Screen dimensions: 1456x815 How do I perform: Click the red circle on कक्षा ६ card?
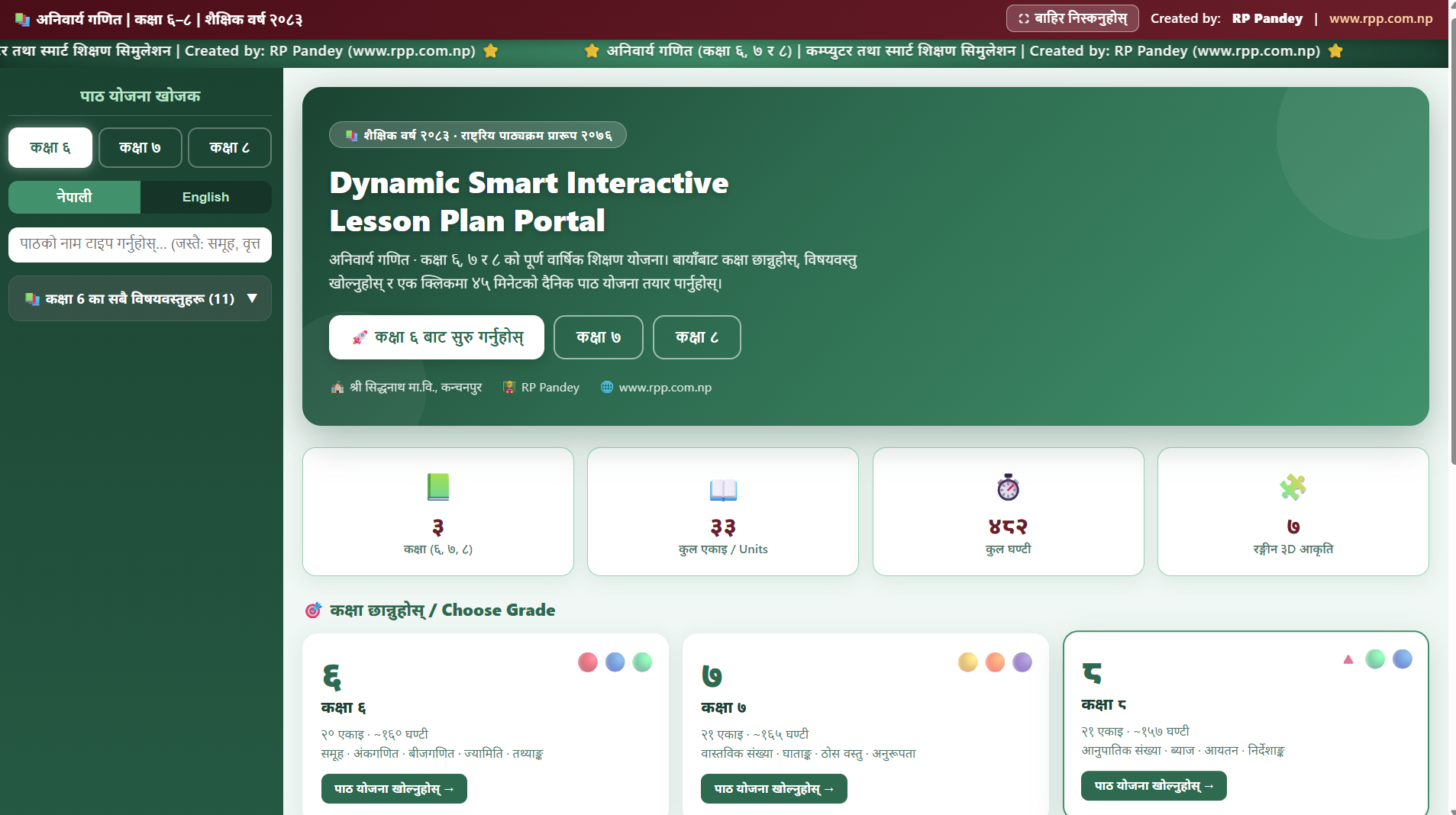(588, 662)
